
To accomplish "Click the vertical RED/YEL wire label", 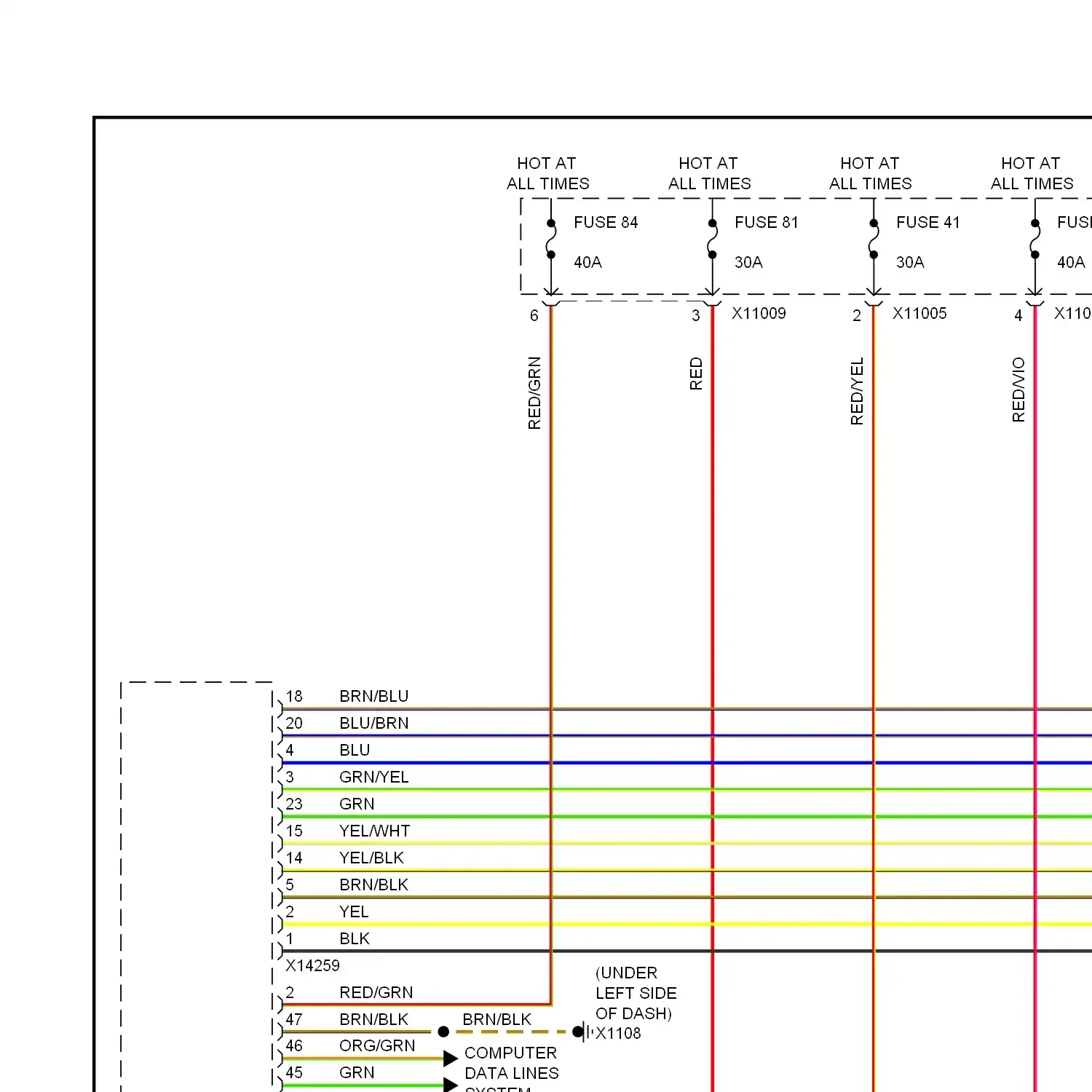I will coord(857,391).
